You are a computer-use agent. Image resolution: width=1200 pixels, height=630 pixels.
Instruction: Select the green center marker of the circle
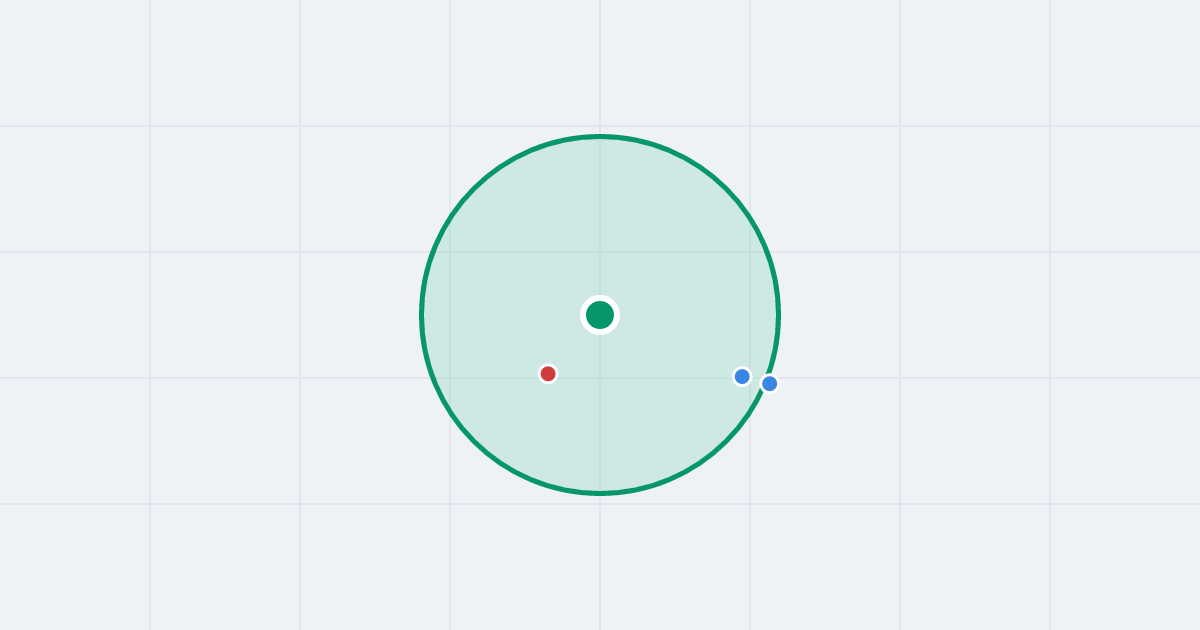pyautogui.click(x=600, y=315)
